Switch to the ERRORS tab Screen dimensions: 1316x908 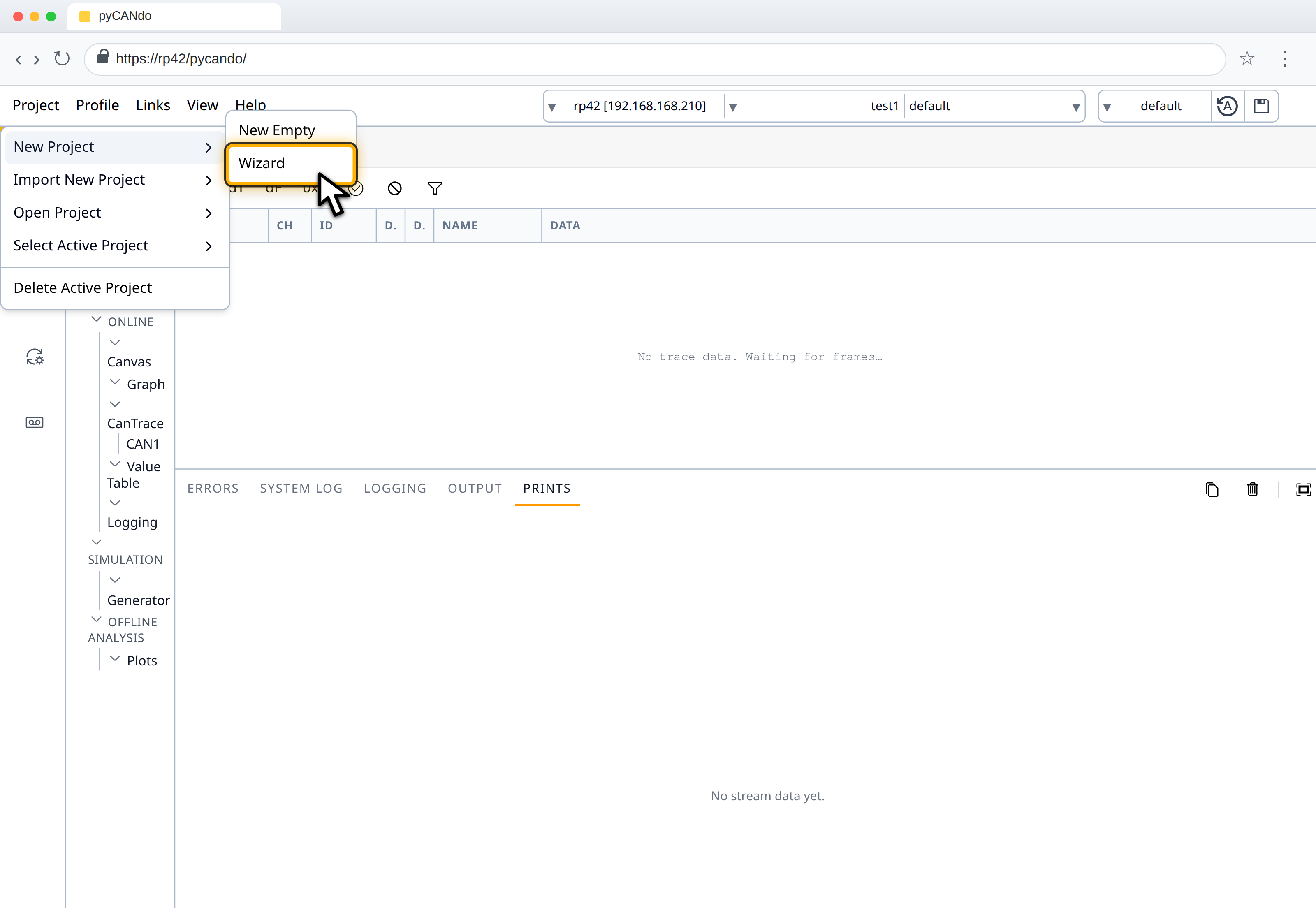pyautogui.click(x=213, y=488)
